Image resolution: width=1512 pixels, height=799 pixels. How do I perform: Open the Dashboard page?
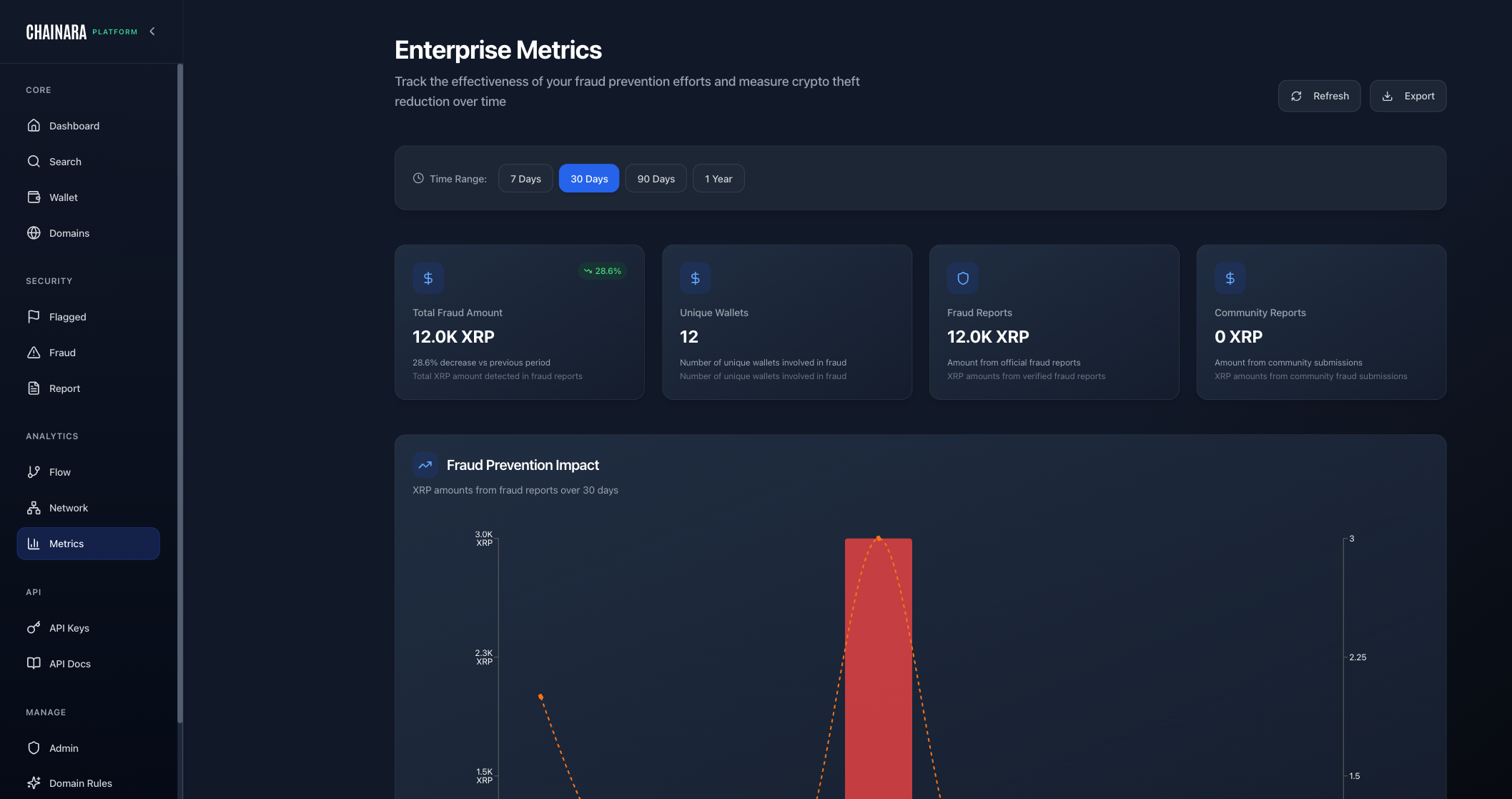[88, 125]
